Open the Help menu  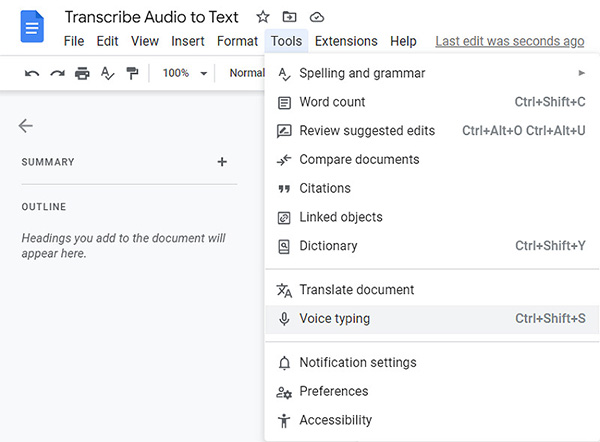click(403, 41)
